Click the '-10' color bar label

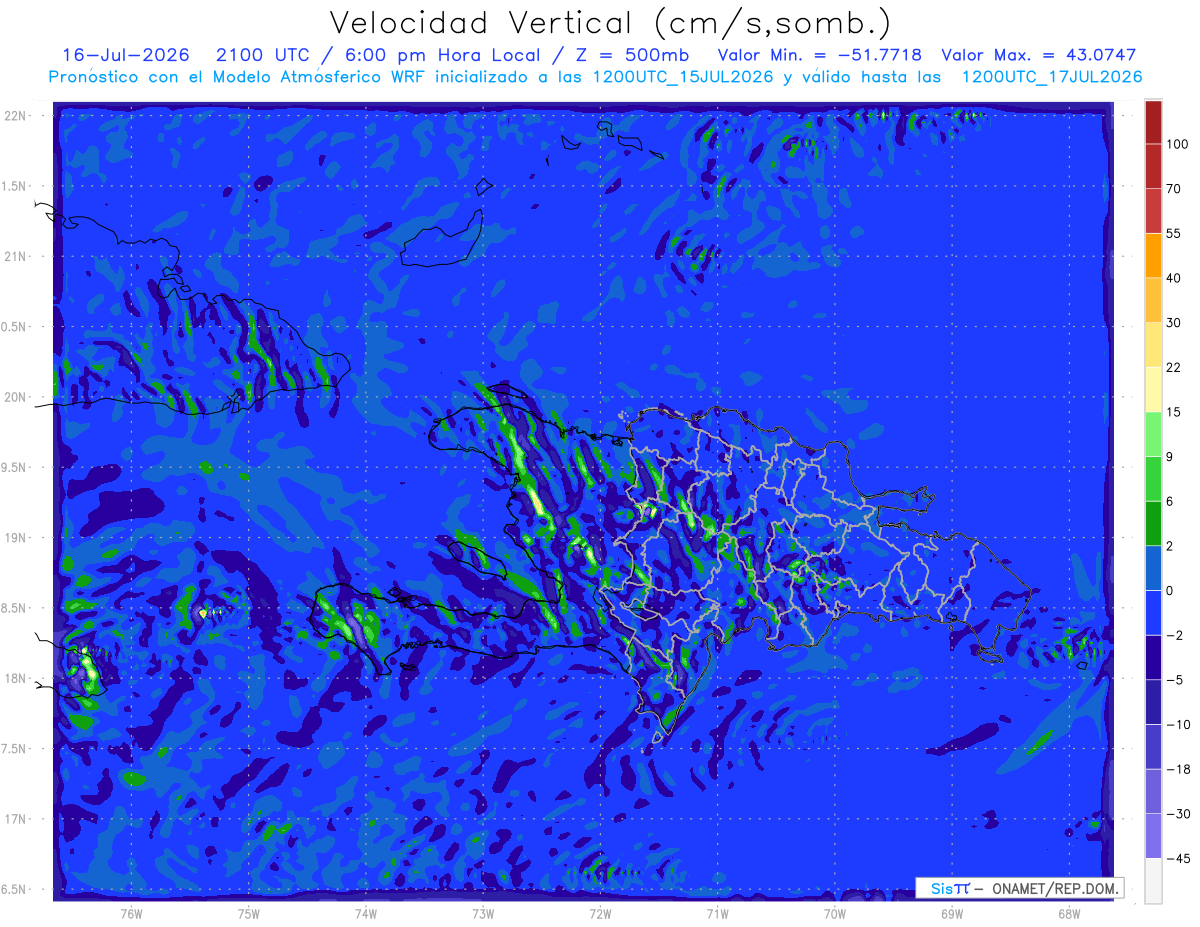tap(1177, 724)
